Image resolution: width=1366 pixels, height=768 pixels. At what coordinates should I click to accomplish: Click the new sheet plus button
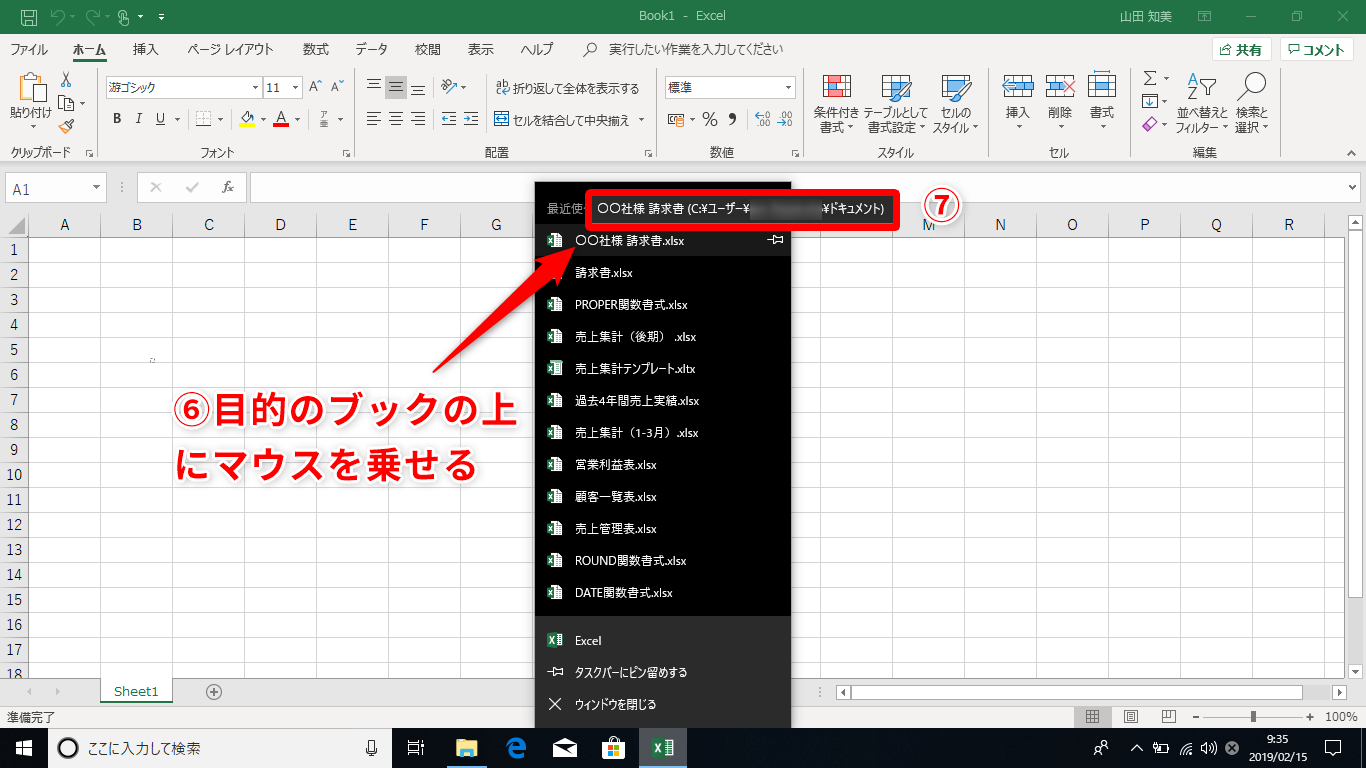point(213,691)
